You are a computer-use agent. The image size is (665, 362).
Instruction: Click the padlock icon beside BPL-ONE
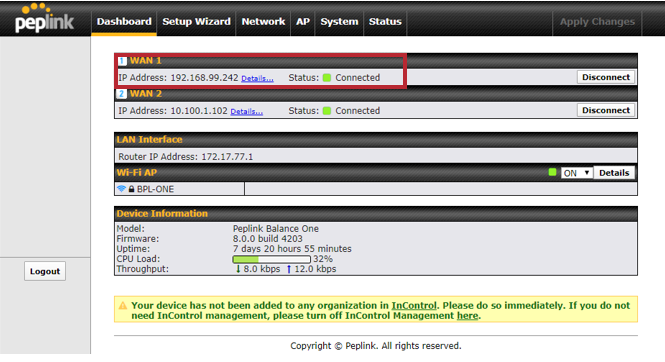(131, 189)
